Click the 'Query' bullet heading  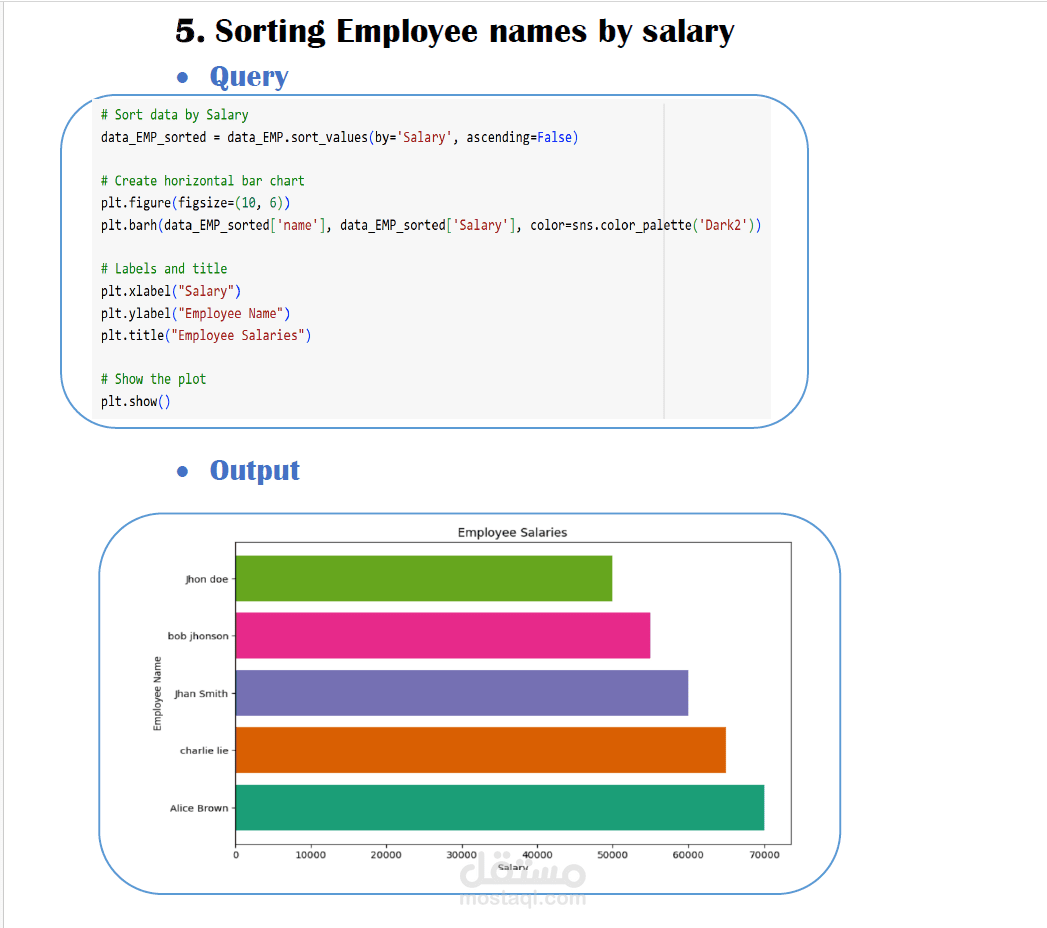[249, 77]
